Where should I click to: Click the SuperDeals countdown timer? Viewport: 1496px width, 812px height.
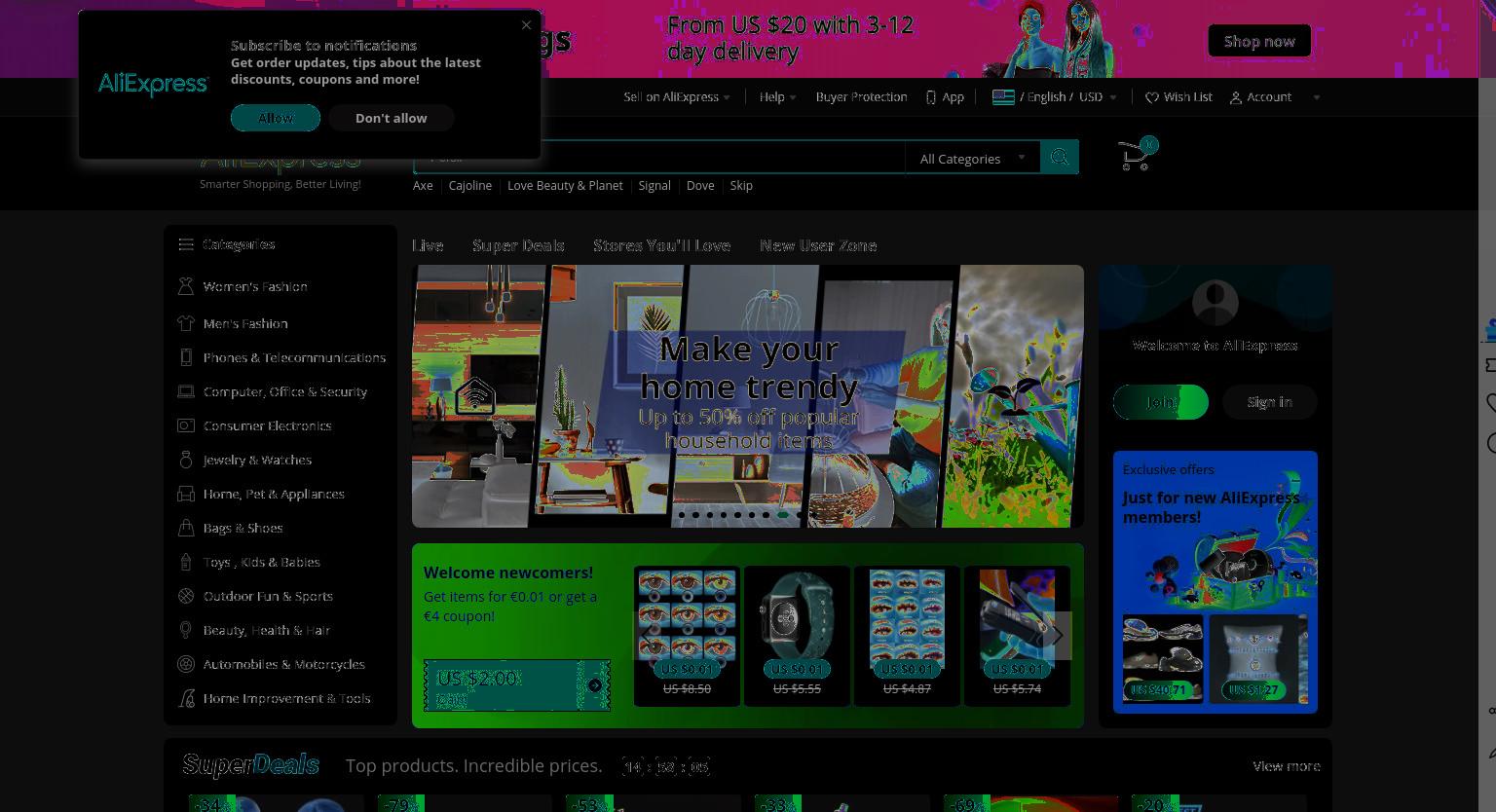click(666, 767)
